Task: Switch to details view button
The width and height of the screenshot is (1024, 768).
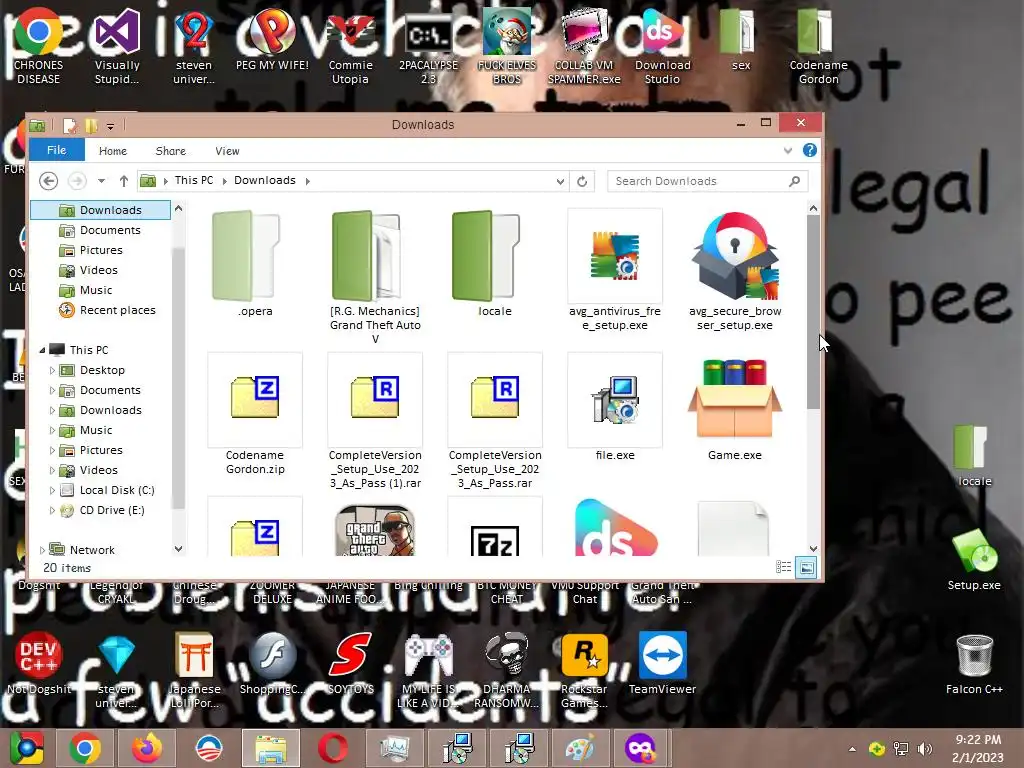Action: (783, 568)
